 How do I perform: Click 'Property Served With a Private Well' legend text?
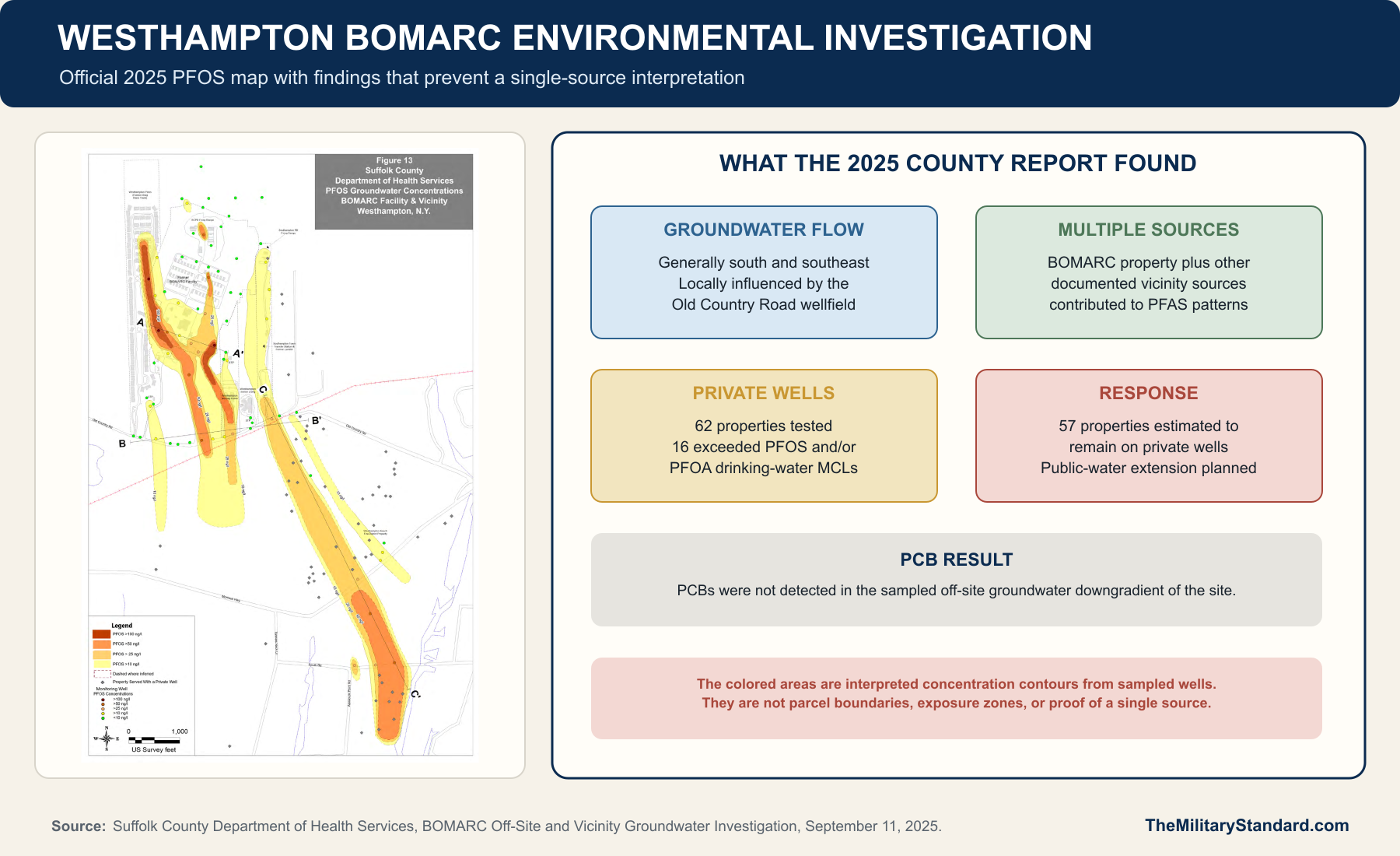[145, 682]
